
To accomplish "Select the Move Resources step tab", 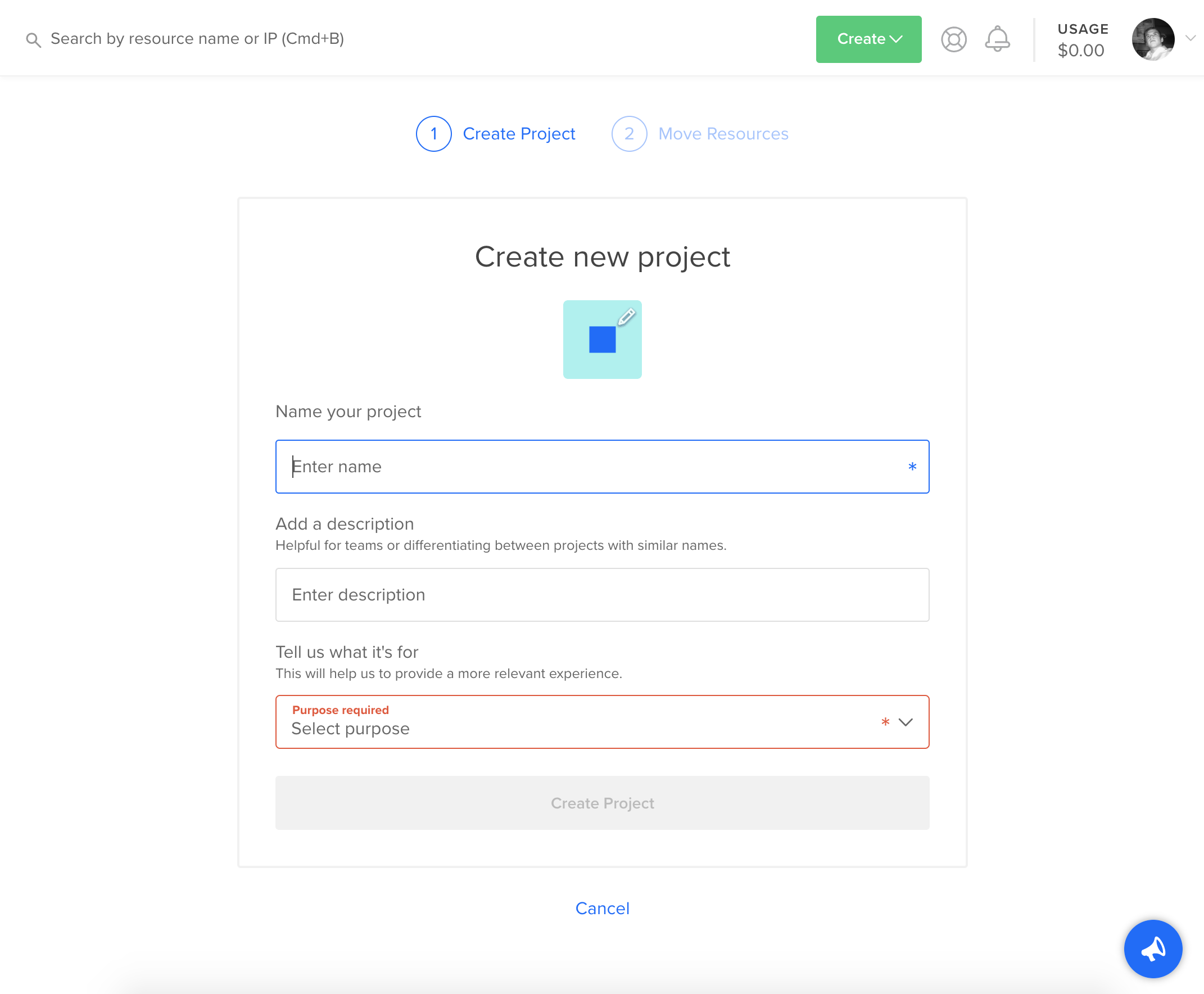I will pyautogui.click(x=700, y=133).
